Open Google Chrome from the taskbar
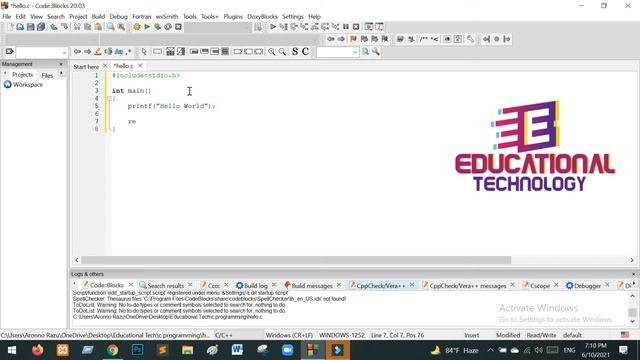 coord(112,350)
